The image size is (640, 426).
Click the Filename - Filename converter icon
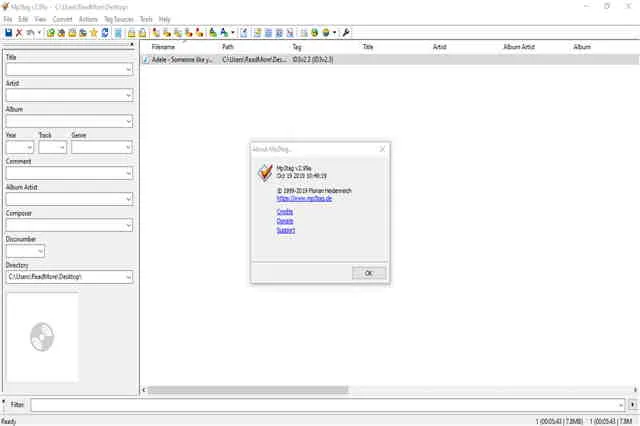[178, 33]
